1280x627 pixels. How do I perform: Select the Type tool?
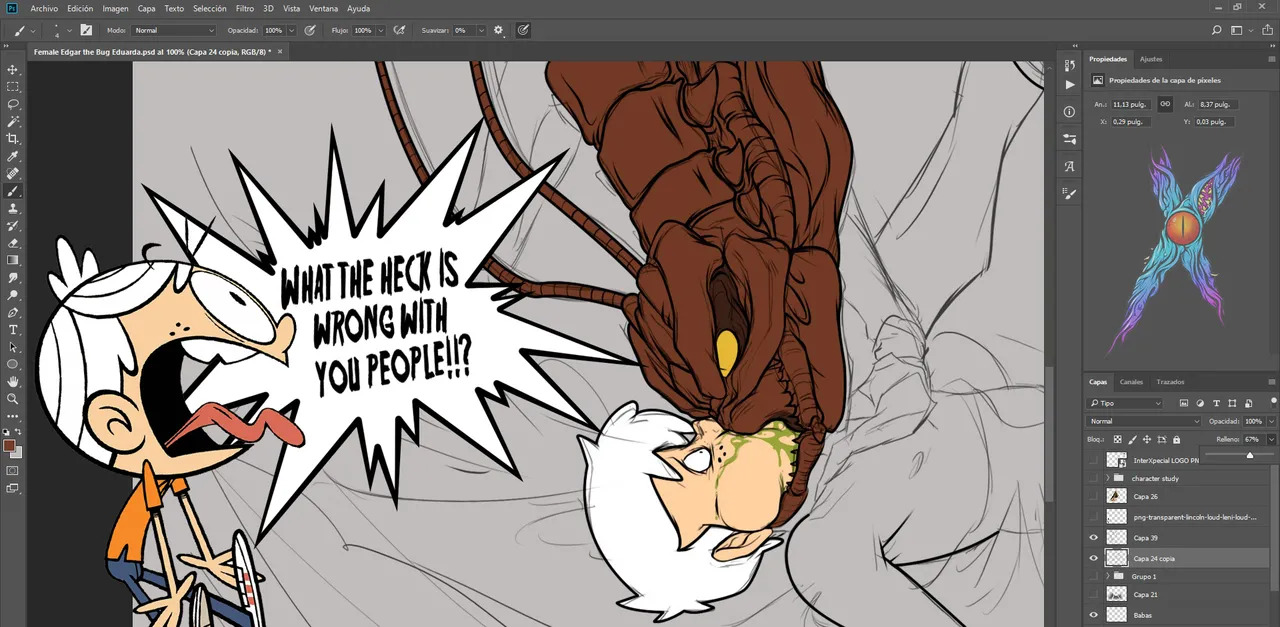(13, 330)
